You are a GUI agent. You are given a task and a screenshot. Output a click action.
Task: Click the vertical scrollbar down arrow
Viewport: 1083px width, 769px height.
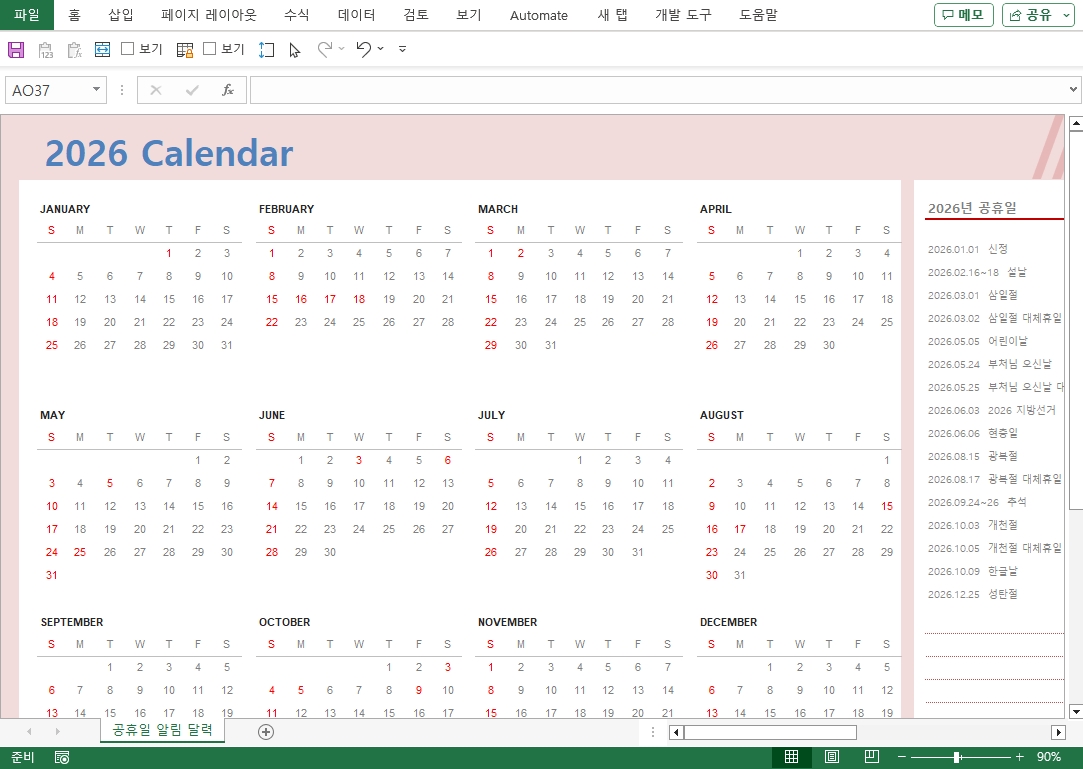tap(1075, 711)
